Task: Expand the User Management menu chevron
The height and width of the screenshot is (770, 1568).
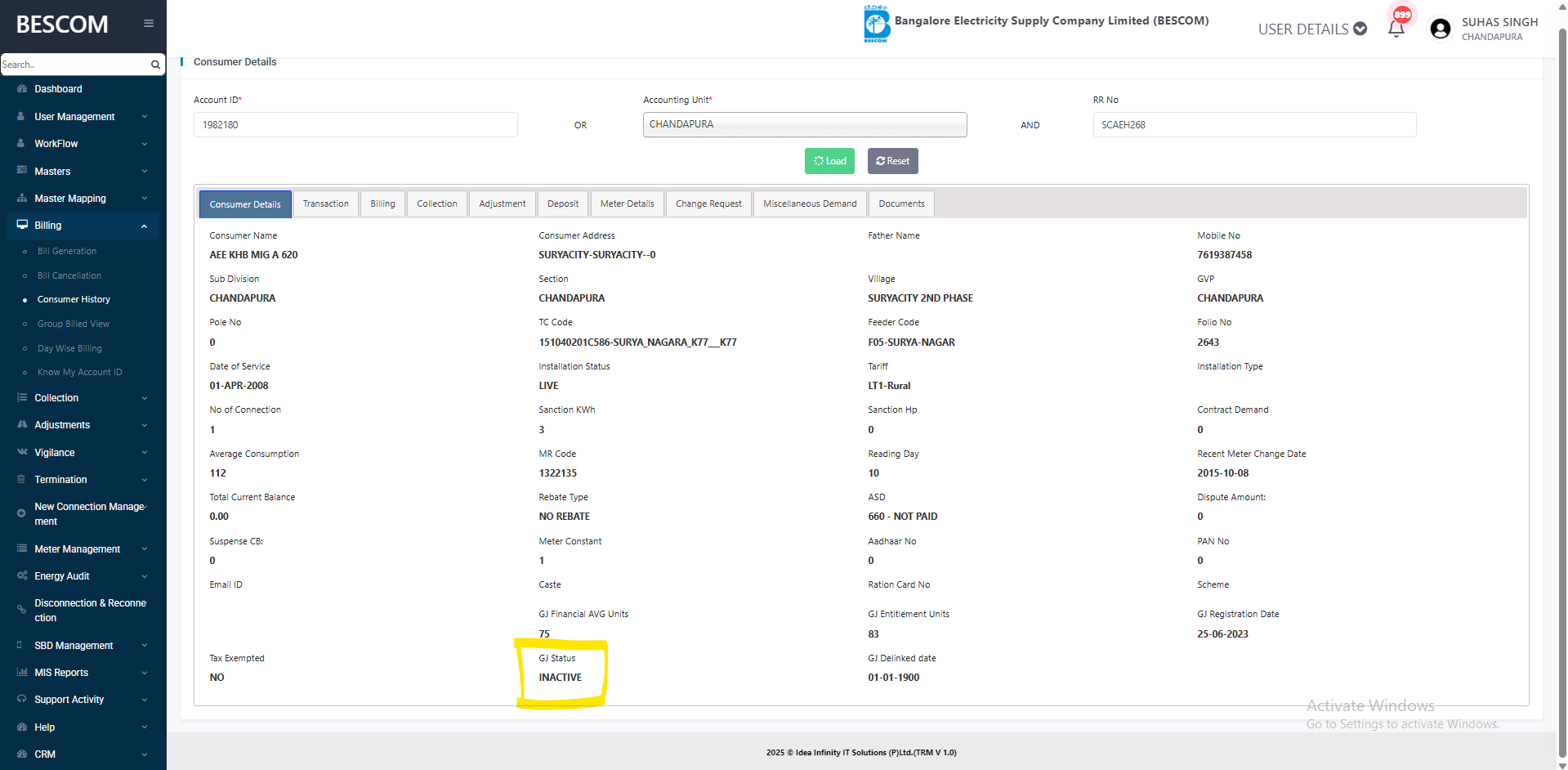Action: [x=145, y=117]
